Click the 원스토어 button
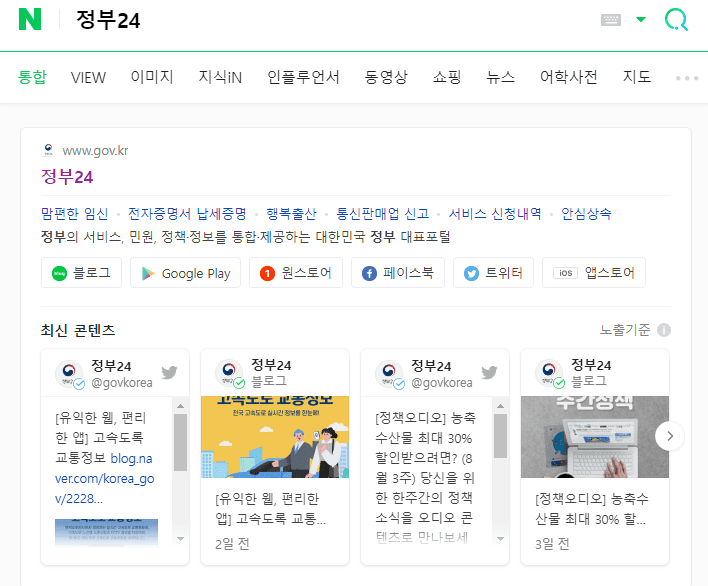Screen dimensions: 708x586 pos(296,273)
